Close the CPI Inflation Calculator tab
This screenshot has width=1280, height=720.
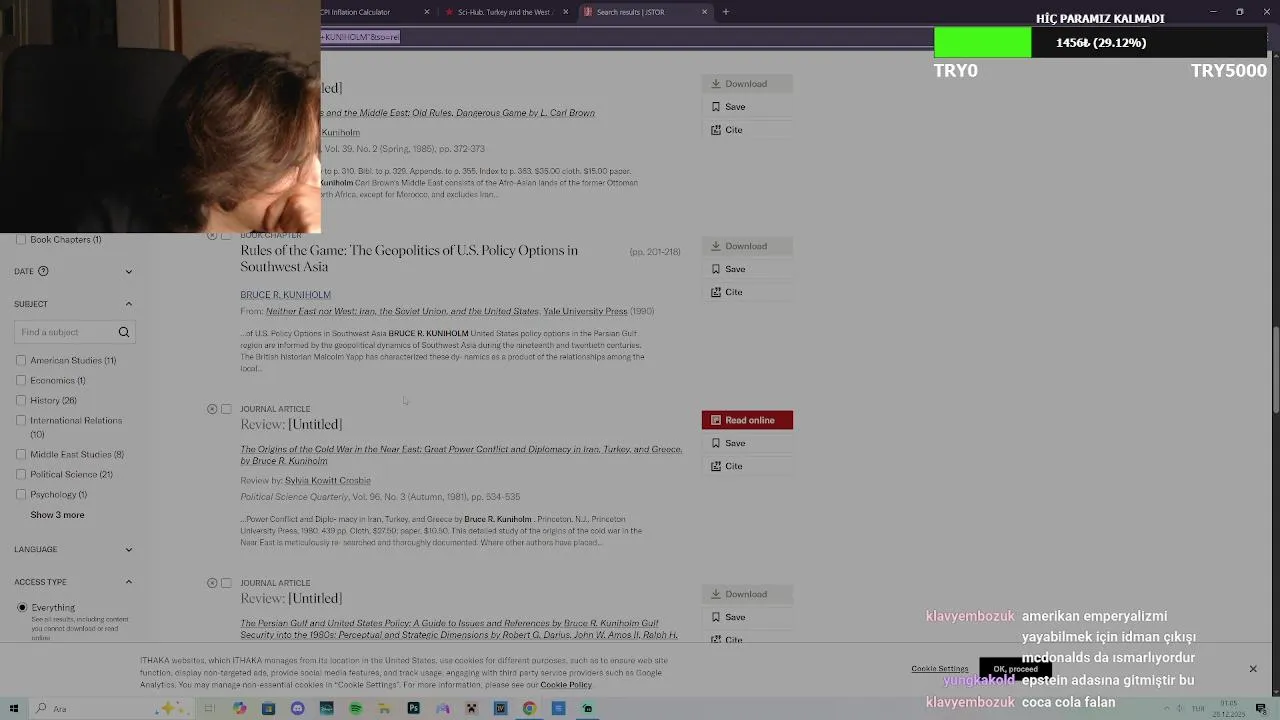click(x=427, y=12)
